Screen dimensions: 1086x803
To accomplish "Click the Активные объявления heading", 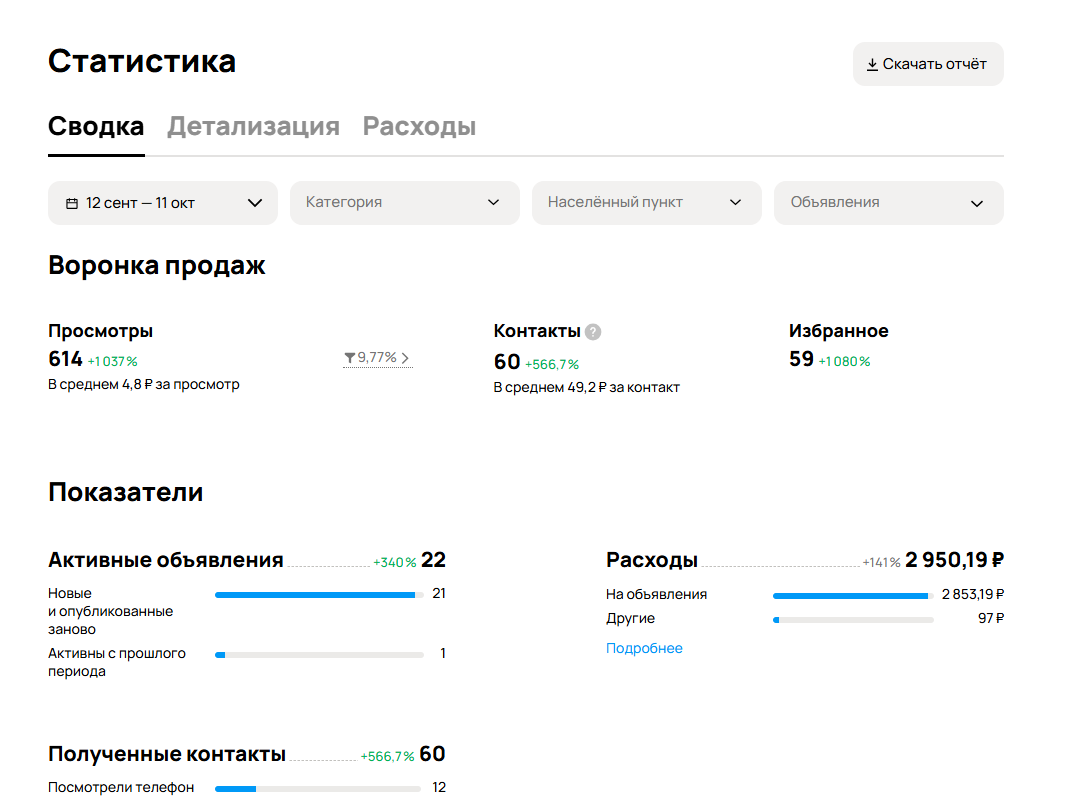I will click(x=166, y=560).
